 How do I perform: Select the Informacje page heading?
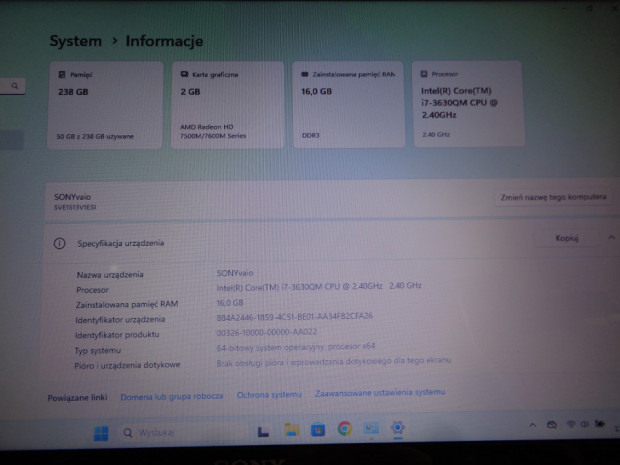(x=164, y=41)
